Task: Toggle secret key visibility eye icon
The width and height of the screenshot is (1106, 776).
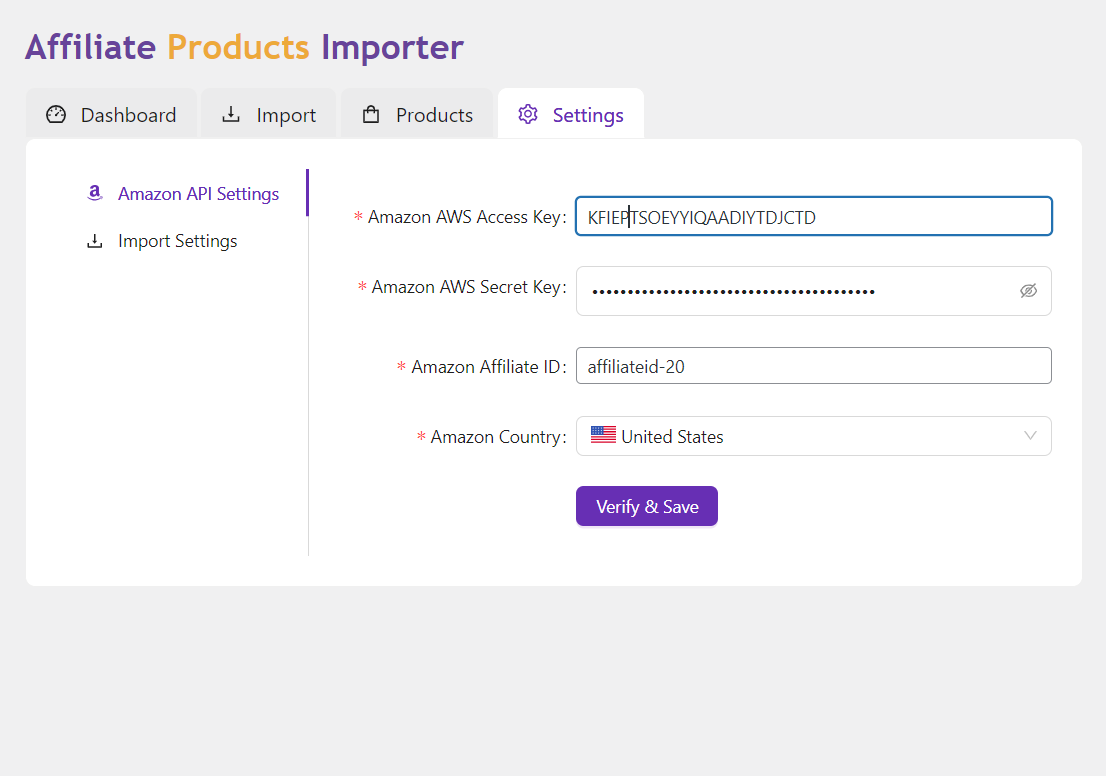Action: [1028, 291]
